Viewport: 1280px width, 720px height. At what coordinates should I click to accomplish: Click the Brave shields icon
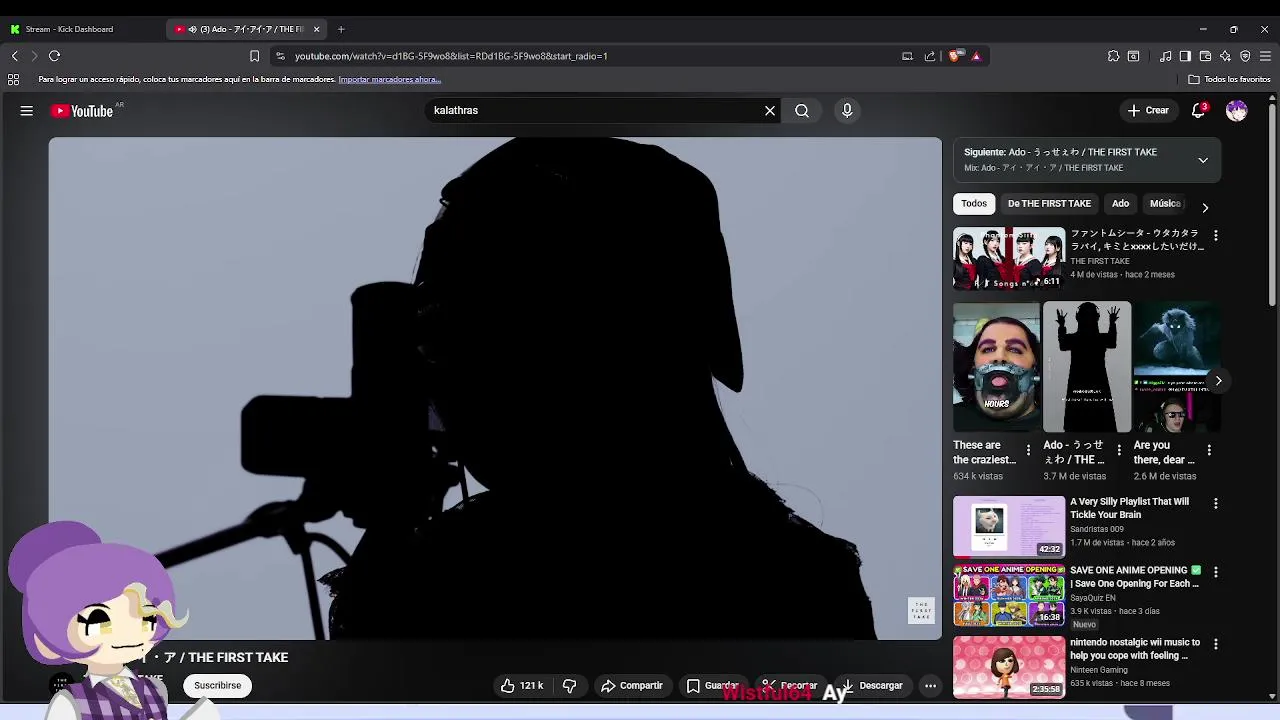954,56
